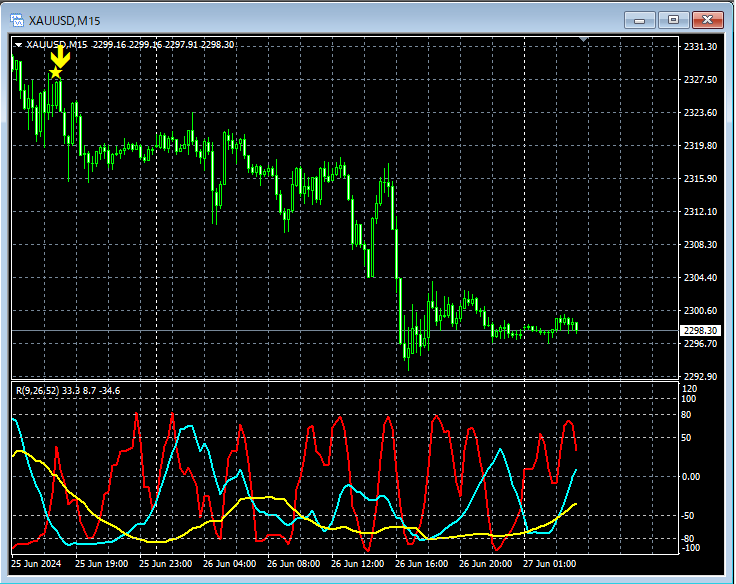Click the indicator scale value 120
This screenshot has width=736, height=584.
pos(689,389)
